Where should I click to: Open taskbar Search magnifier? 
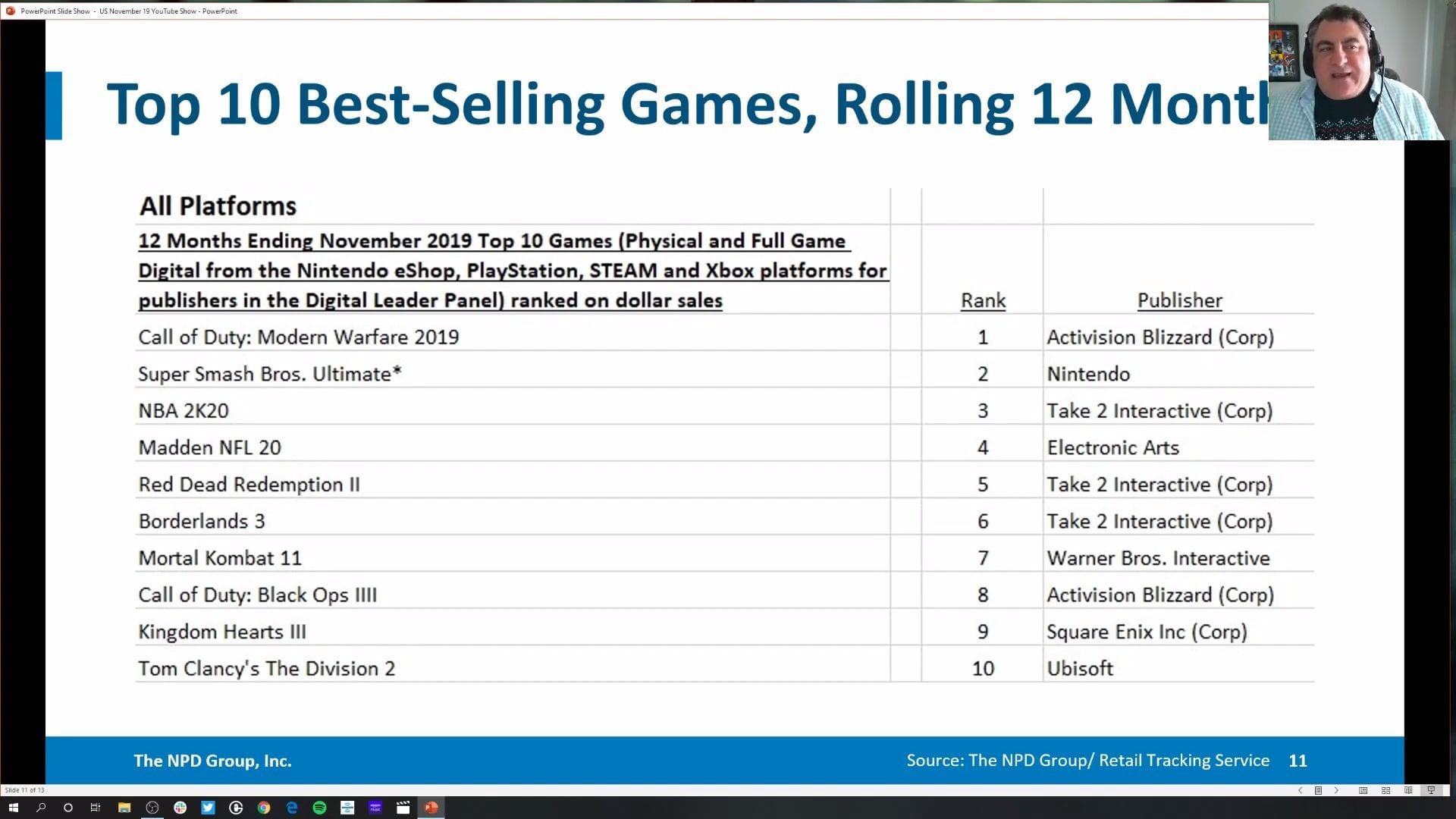(41, 808)
